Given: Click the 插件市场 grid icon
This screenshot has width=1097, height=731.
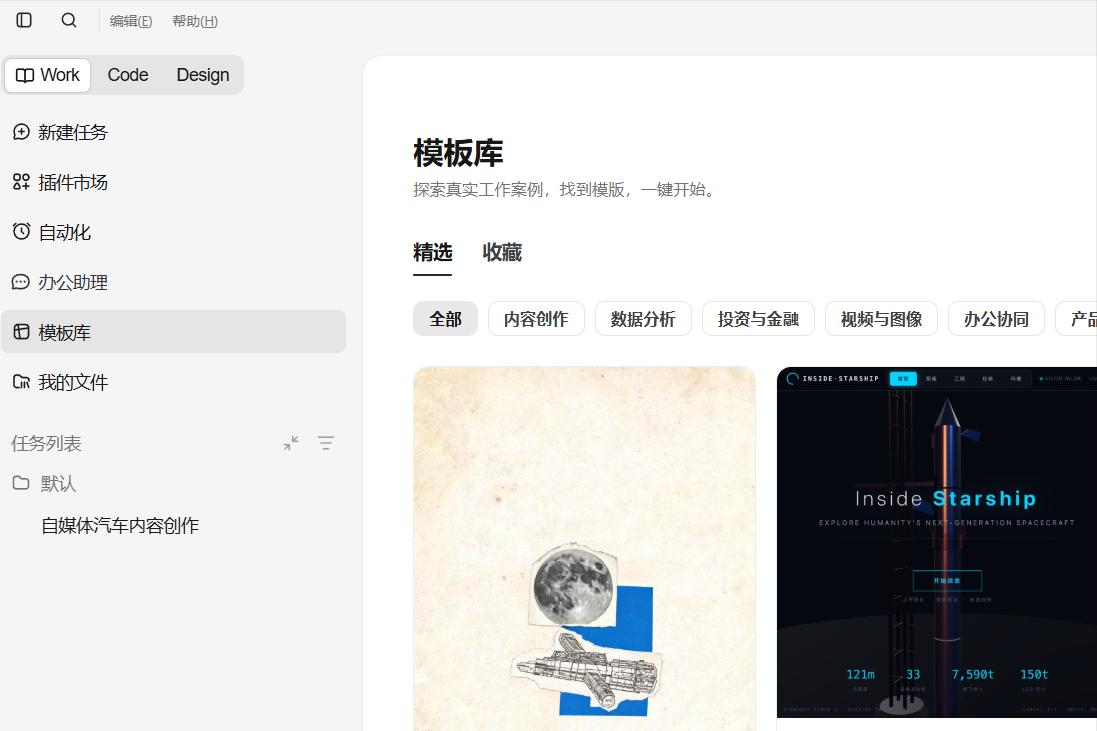Looking at the screenshot, I should pos(22,182).
